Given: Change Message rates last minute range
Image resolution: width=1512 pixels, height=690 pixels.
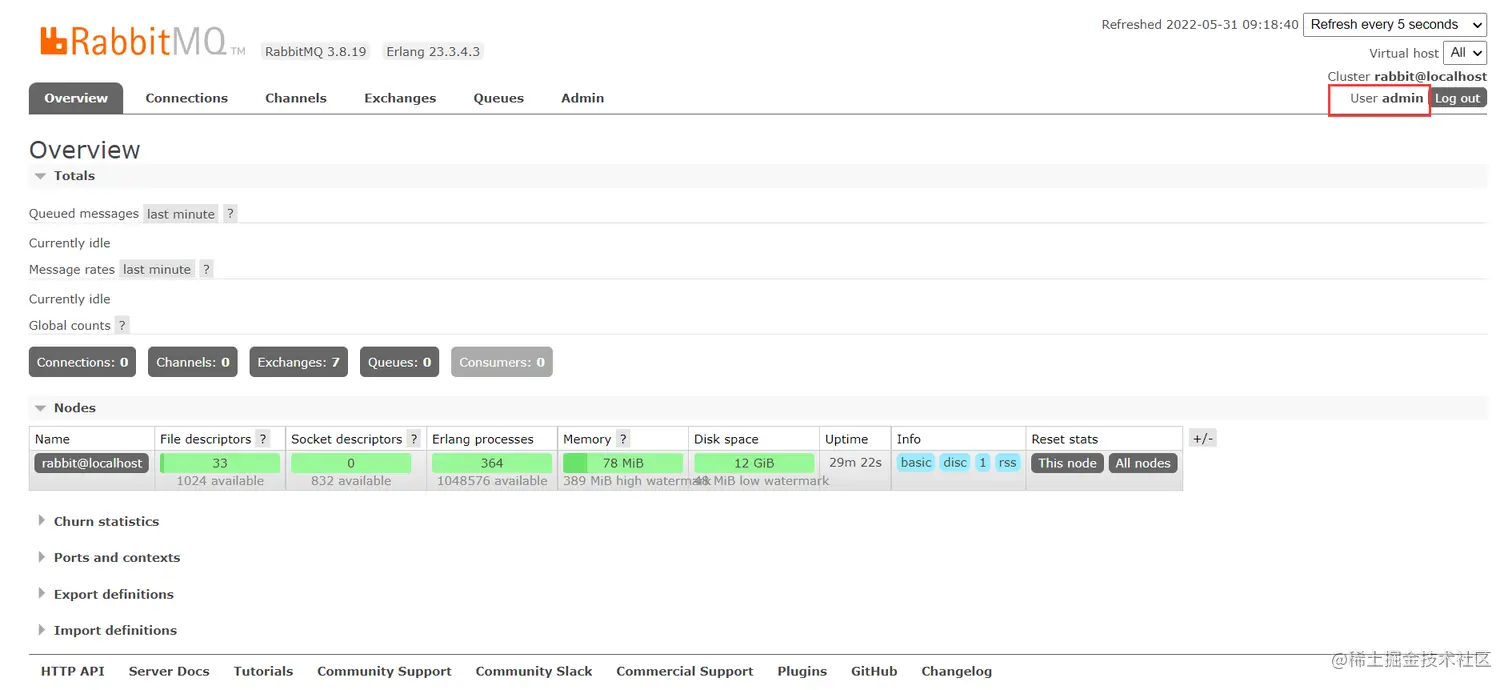Looking at the screenshot, I should coord(157,269).
